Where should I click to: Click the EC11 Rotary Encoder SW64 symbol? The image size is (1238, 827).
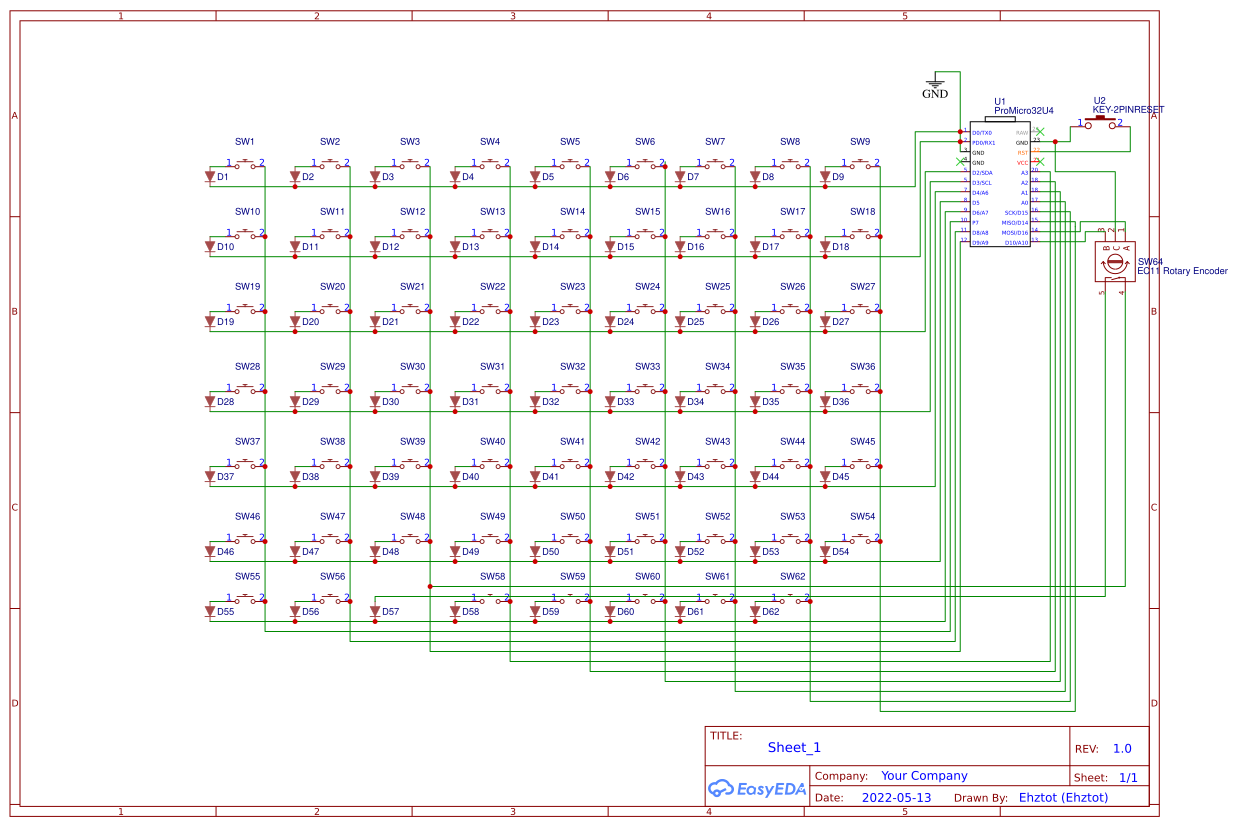[x=1113, y=262]
